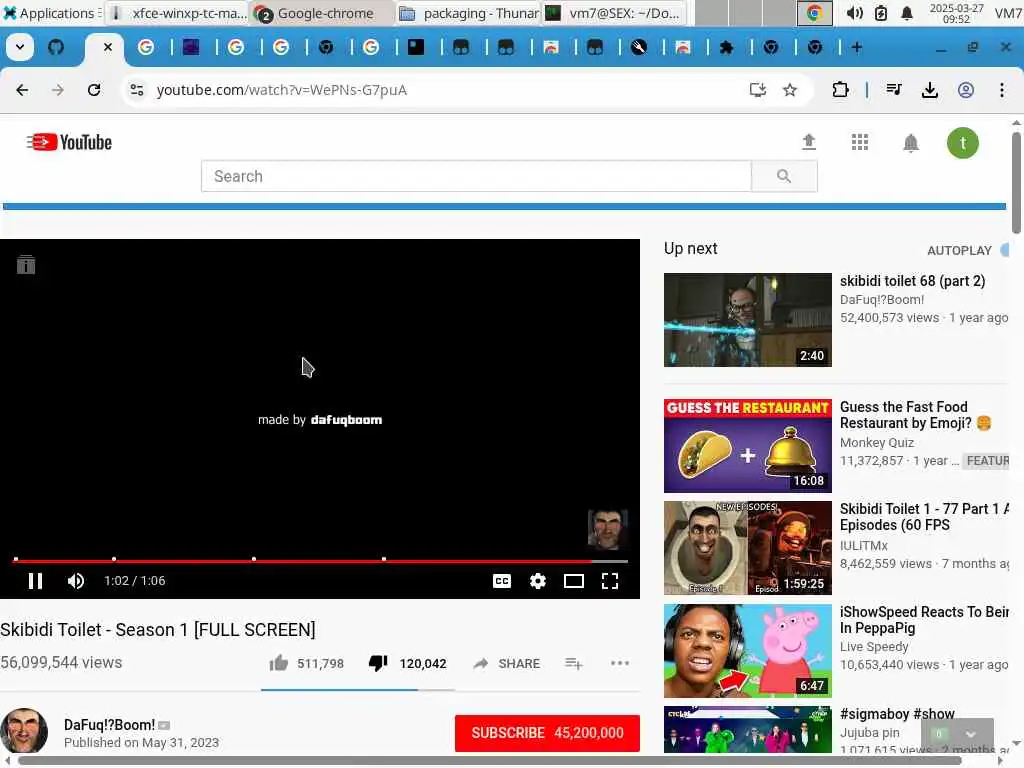Screen dimensions: 1024x768
Task: Click the install app icon in address bar
Action: [x=758, y=90]
